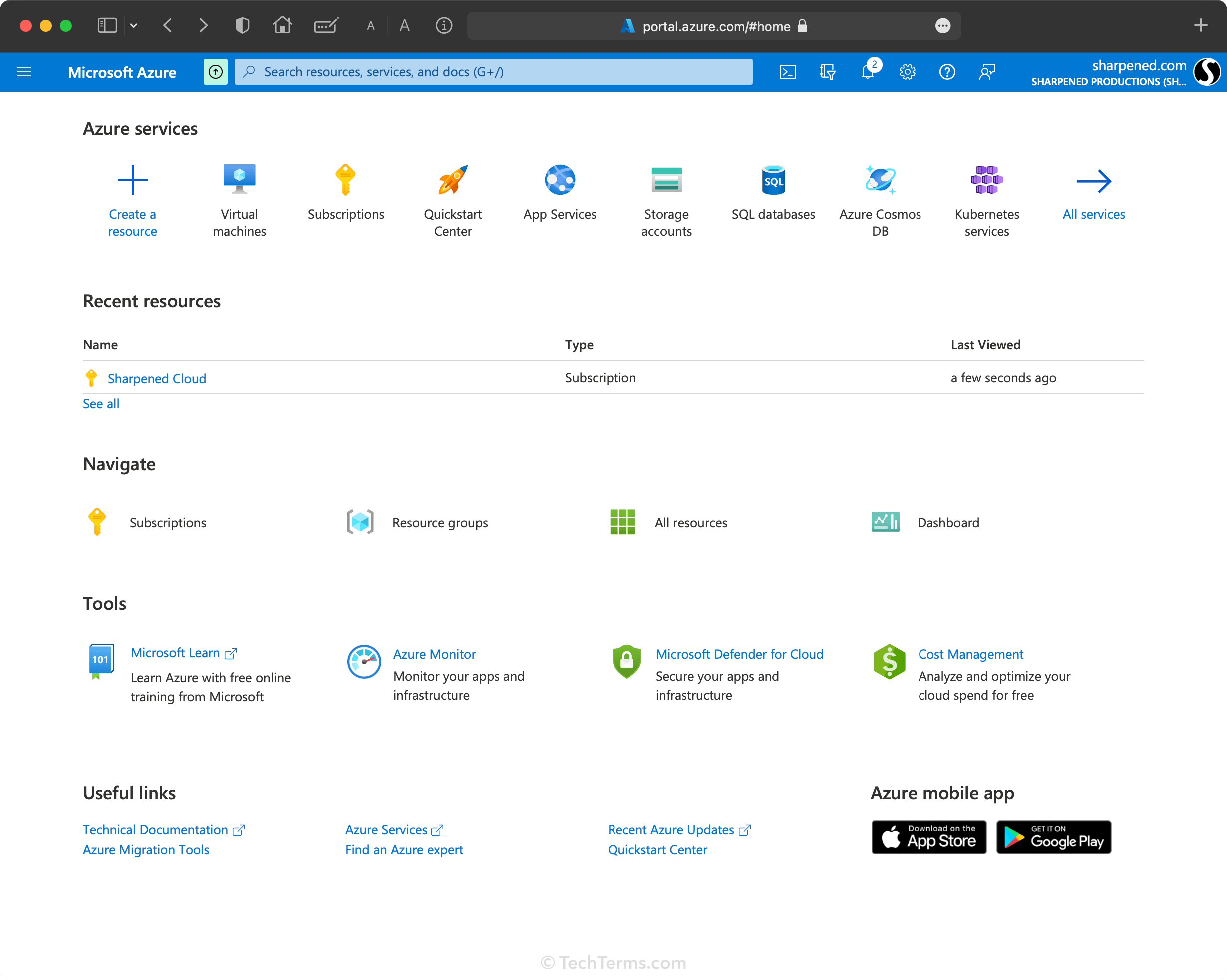Click the Cost Management dollar icon
This screenshot has width=1227, height=980.
[x=889, y=662]
